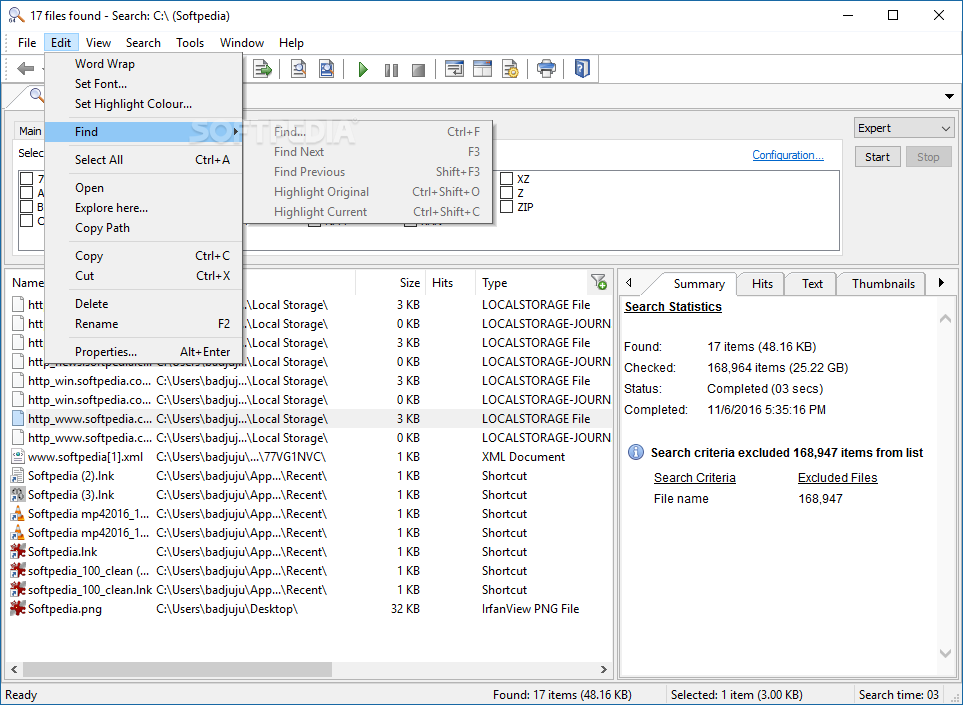Open the Search menu
The height and width of the screenshot is (705, 963).
click(143, 43)
